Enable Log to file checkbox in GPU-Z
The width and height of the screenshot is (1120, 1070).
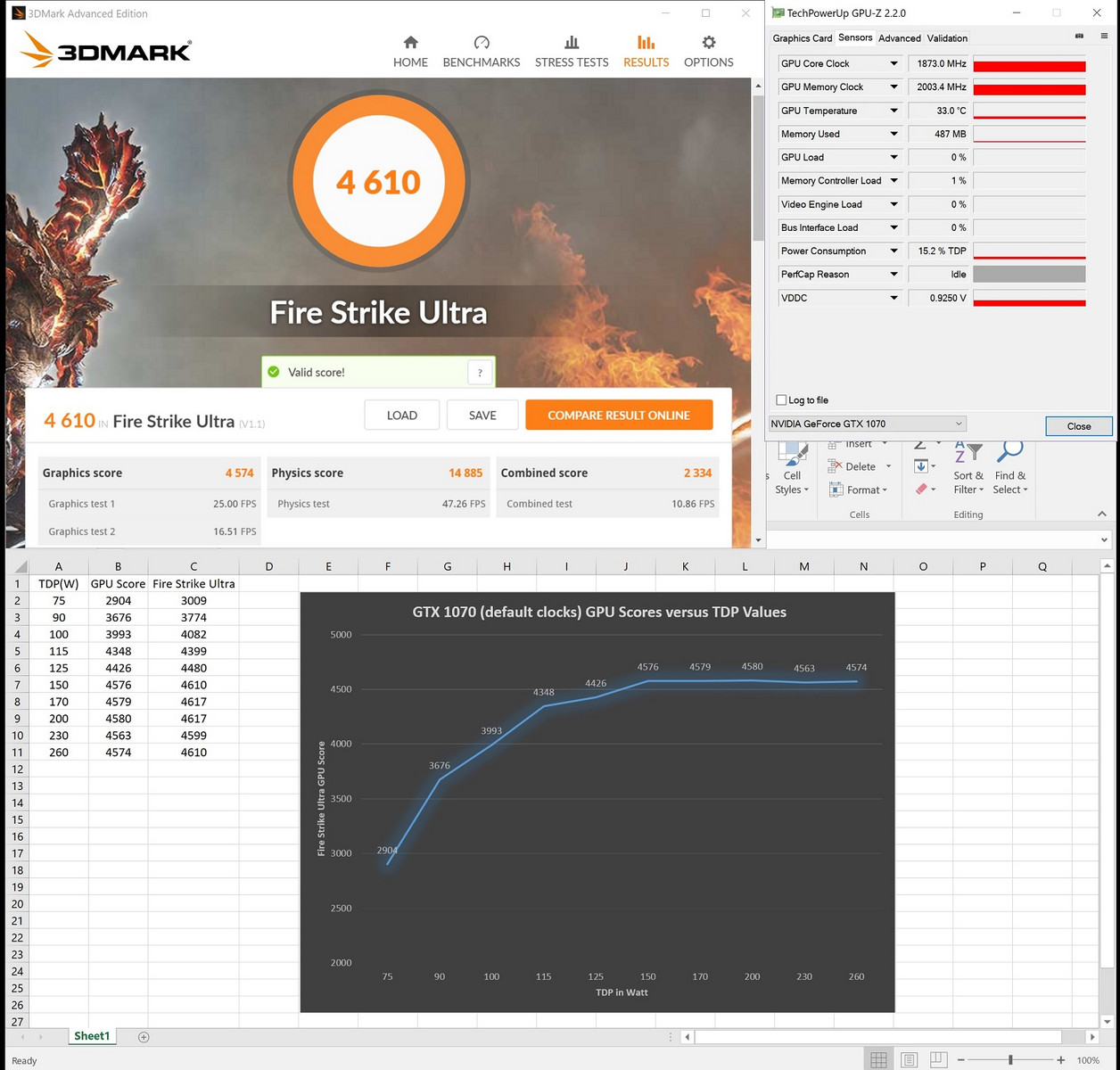coord(781,400)
